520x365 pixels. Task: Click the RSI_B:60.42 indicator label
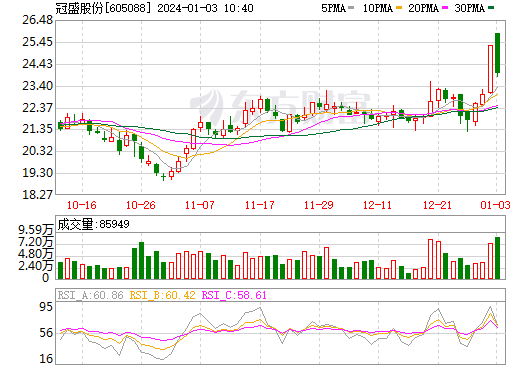[162, 295]
